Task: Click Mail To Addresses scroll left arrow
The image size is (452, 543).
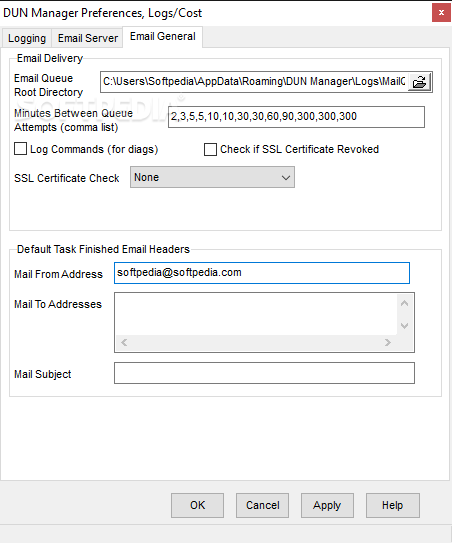Action: point(124,343)
